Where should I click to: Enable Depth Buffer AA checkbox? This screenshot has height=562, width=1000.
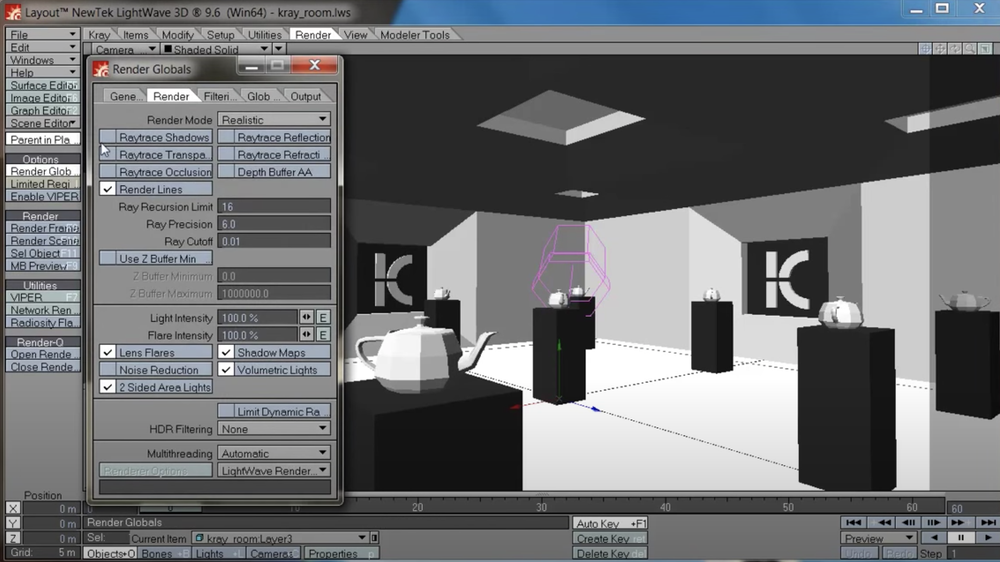[226, 172]
